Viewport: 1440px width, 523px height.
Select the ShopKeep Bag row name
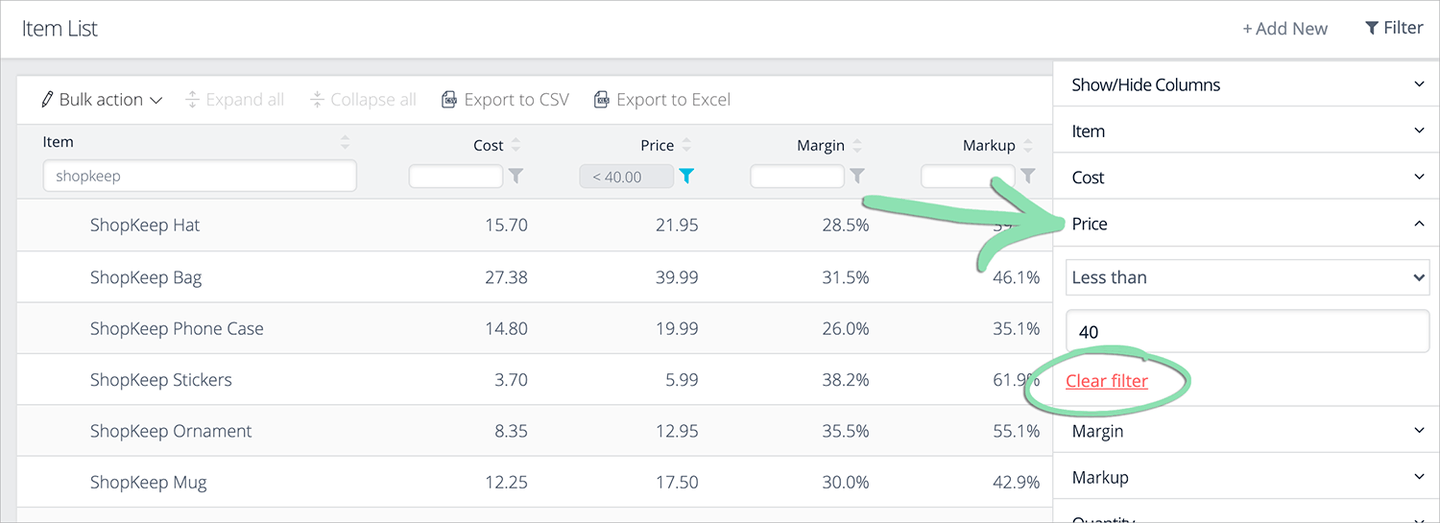click(x=146, y=277)
